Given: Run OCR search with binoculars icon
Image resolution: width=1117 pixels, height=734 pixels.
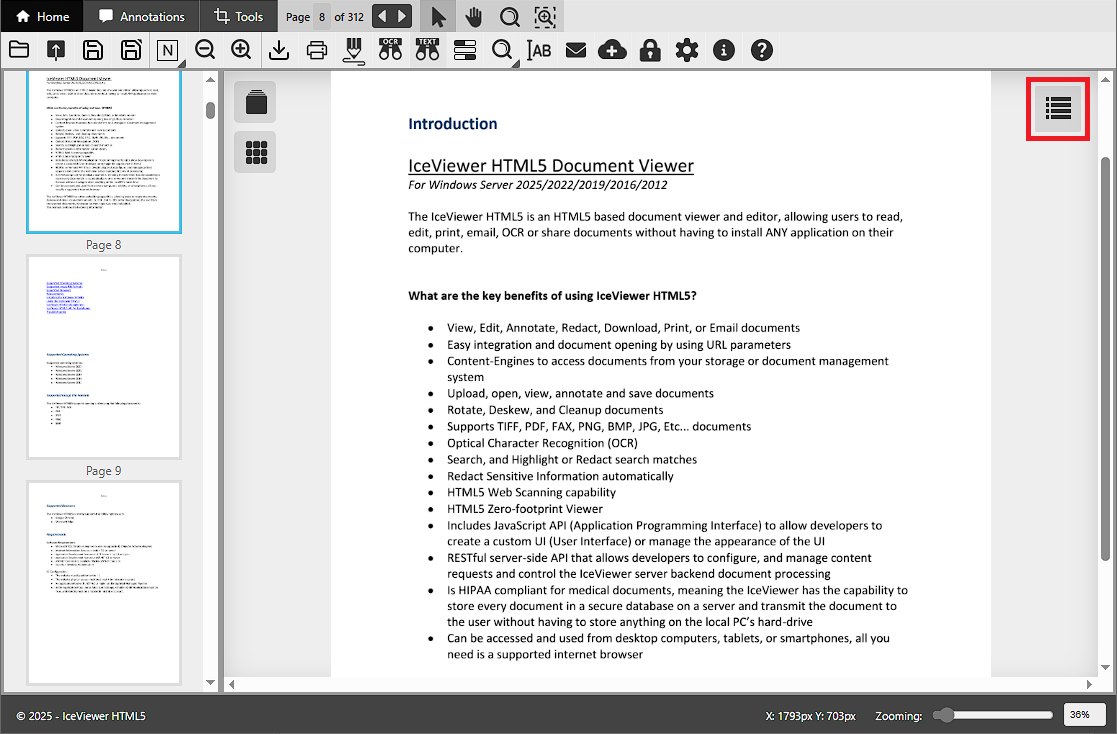Looking at the screenshot, I should click(390, 50).
